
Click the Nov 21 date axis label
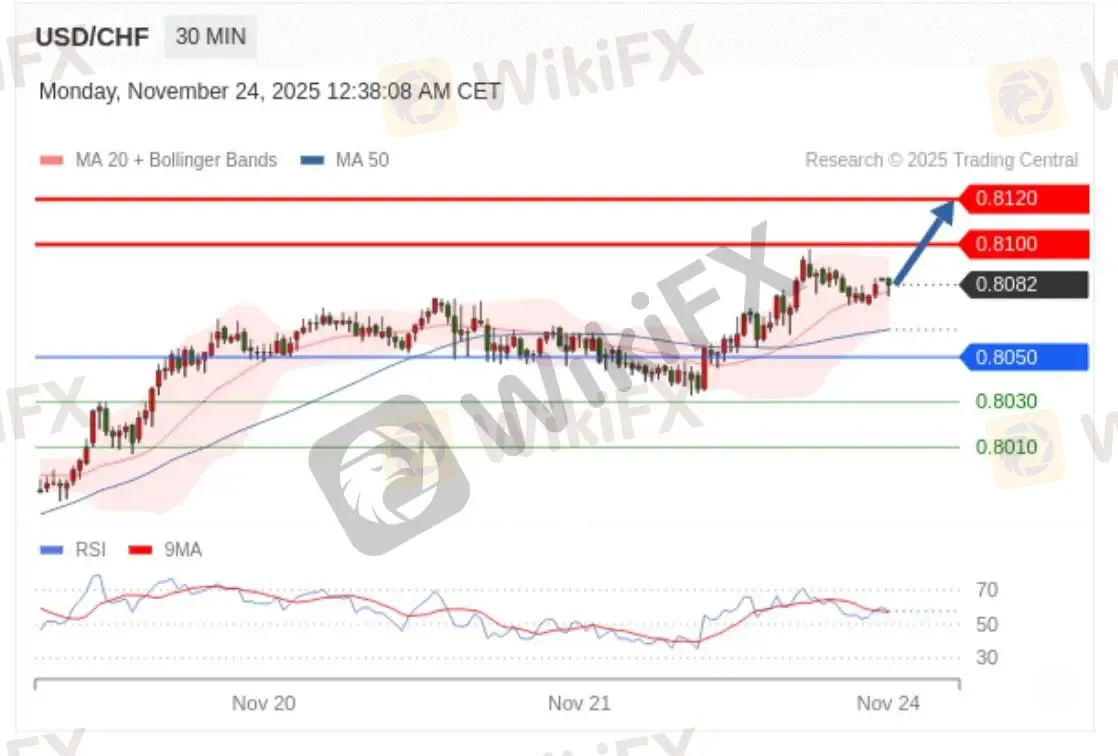click(579, 703)
